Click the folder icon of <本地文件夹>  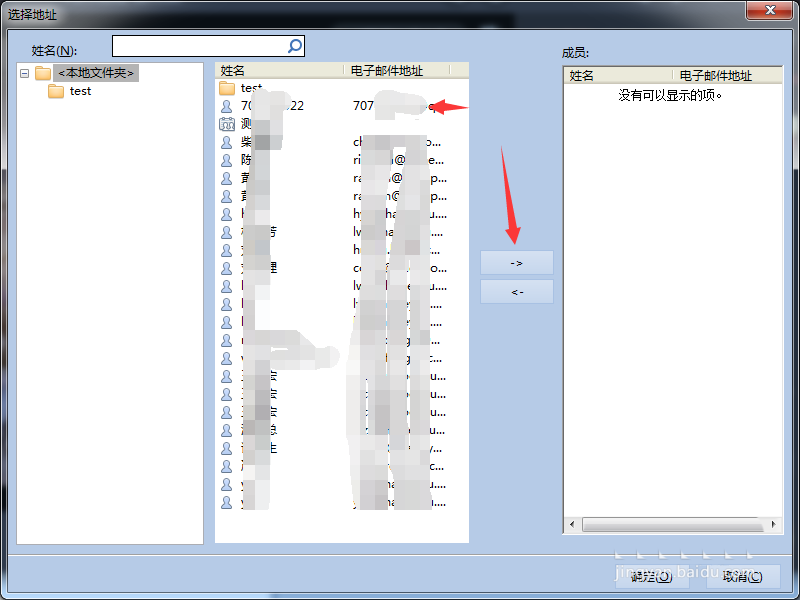(42, 72)
